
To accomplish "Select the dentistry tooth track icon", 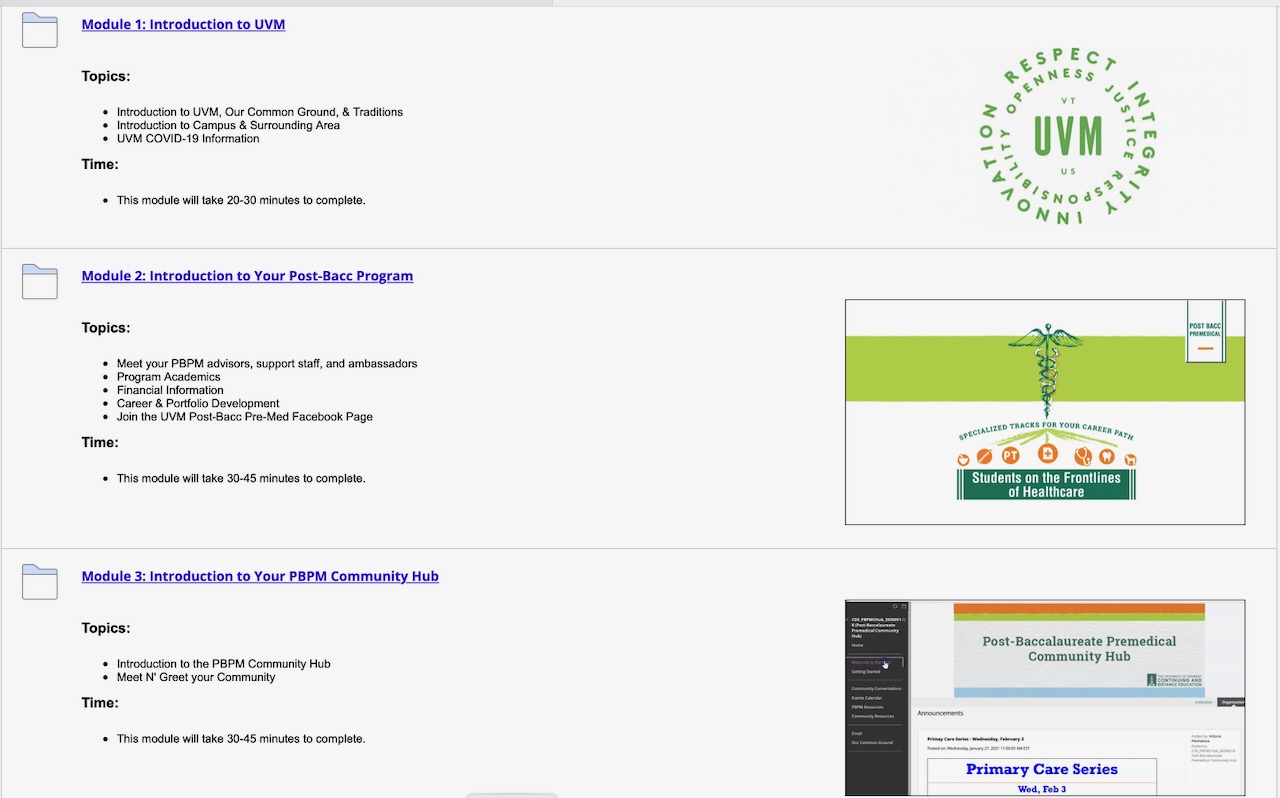I will pyautogui.click(x=1107, y=456).
